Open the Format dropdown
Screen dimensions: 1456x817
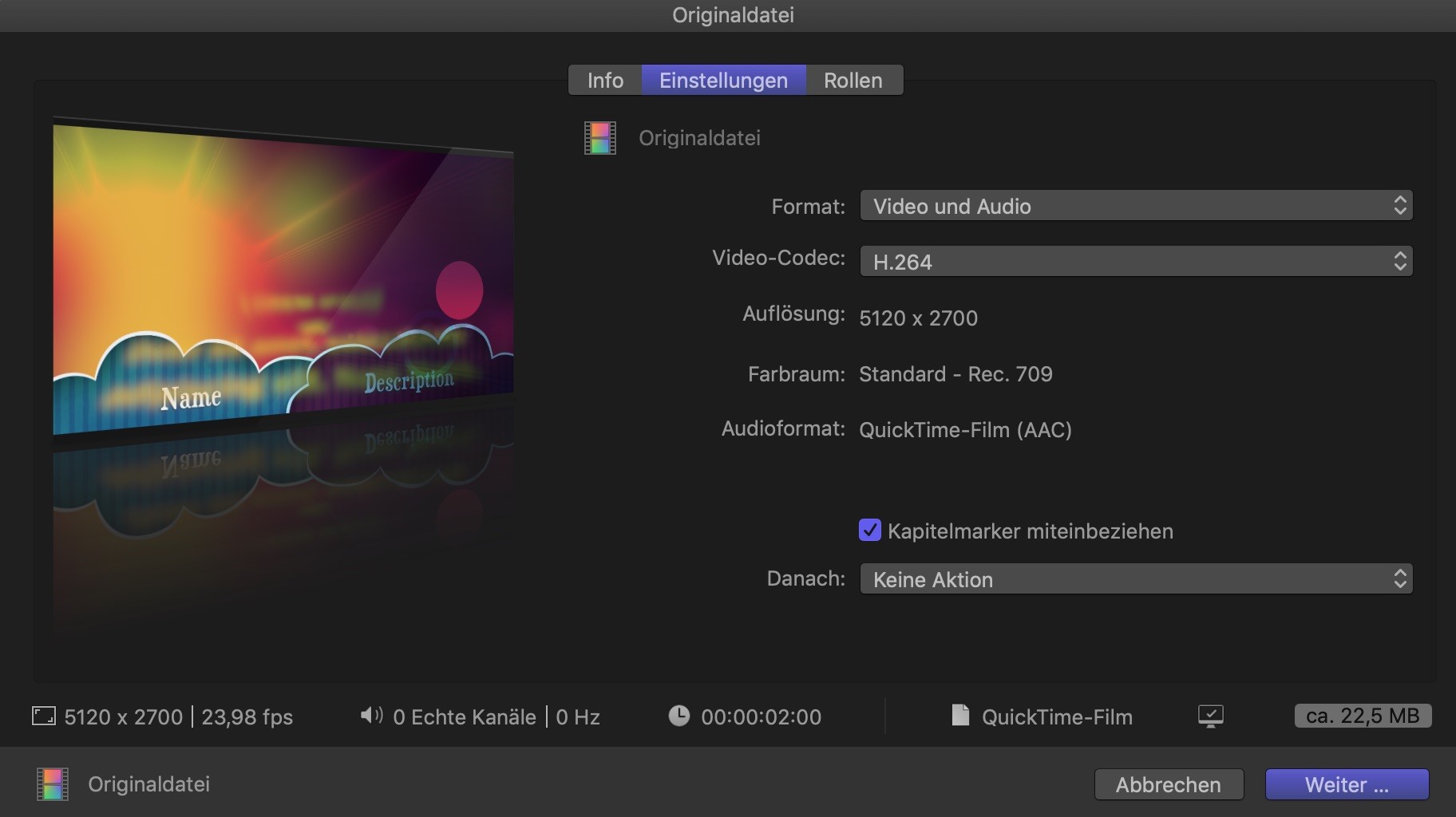click(1136, 206)
